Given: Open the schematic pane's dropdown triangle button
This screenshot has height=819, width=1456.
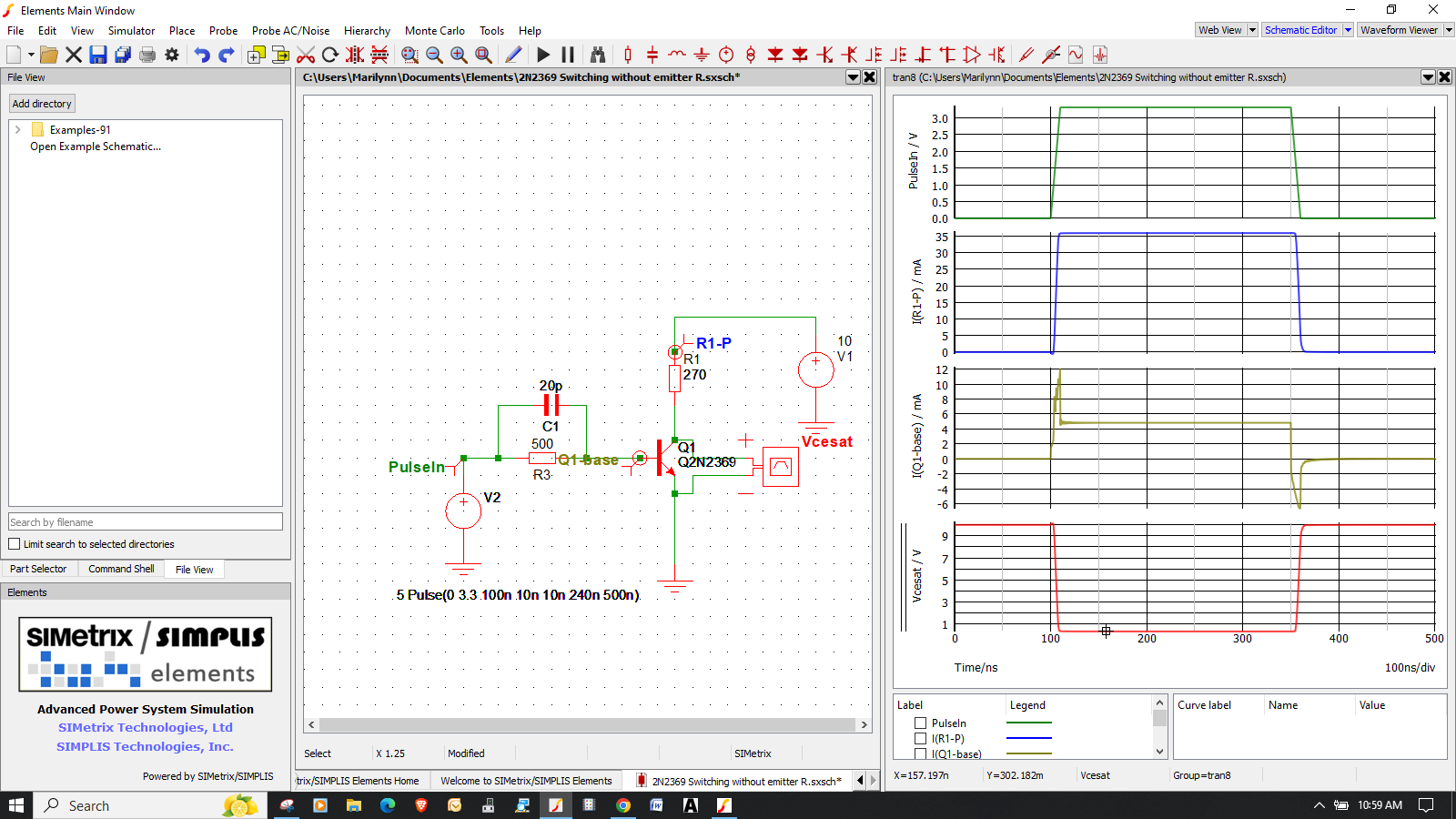Looking at the screenshot, I should point(854,77).
